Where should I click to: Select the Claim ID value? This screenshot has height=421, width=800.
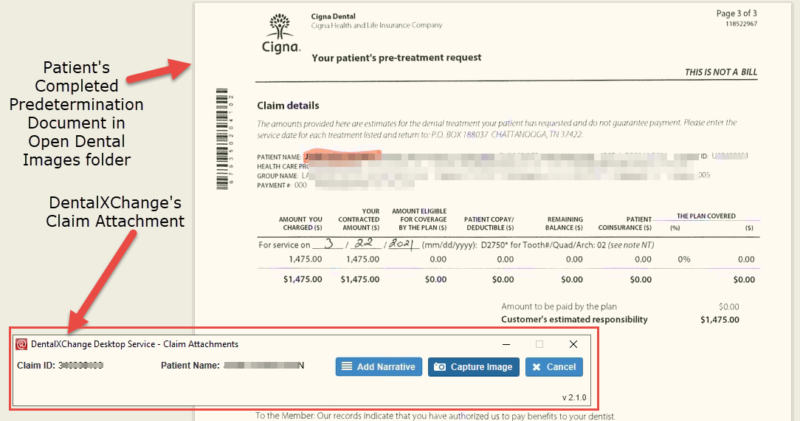pos(80,367)
